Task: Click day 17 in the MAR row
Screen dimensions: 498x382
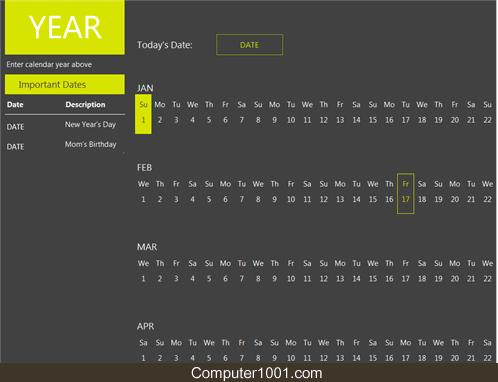Action: (405, 279)
